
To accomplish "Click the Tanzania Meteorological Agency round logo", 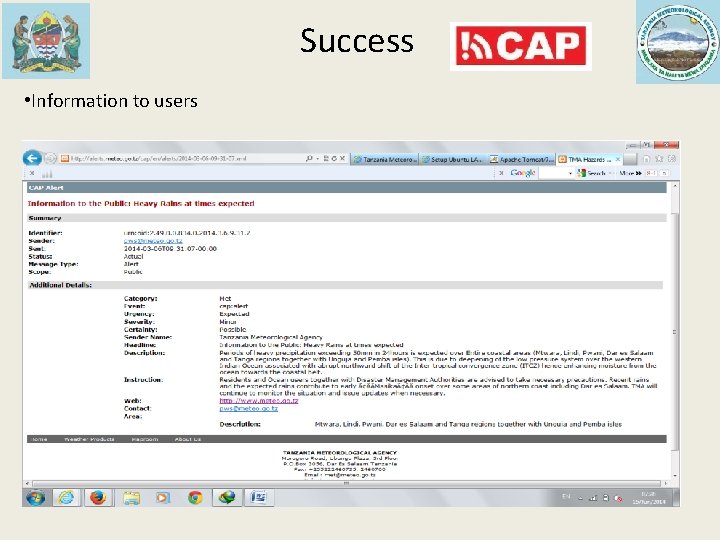I will [678, 42].
